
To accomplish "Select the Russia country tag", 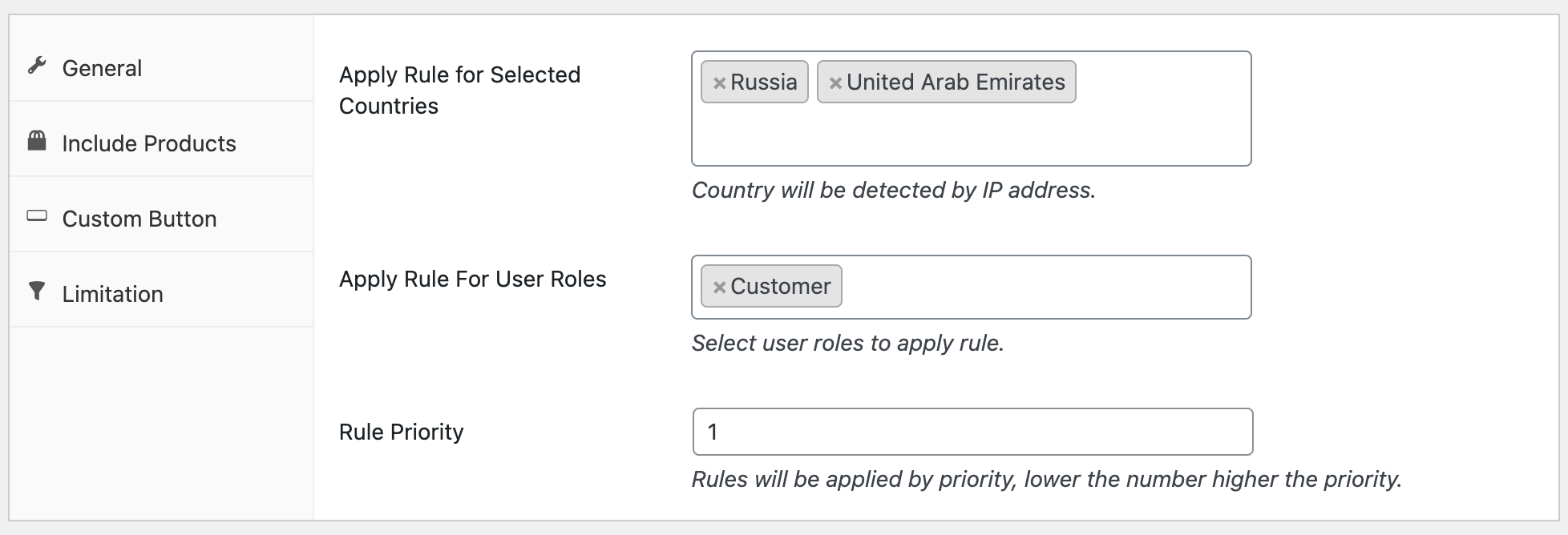I will [763, 82].
